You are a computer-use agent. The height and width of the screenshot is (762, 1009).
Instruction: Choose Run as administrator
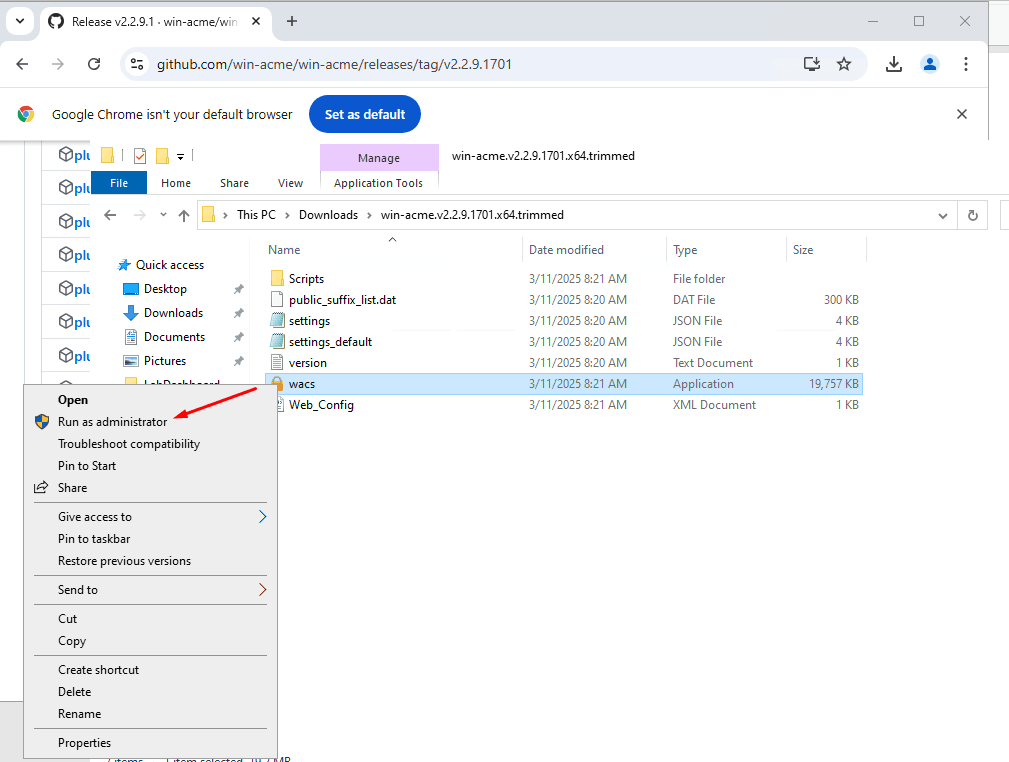coord(151,422)
